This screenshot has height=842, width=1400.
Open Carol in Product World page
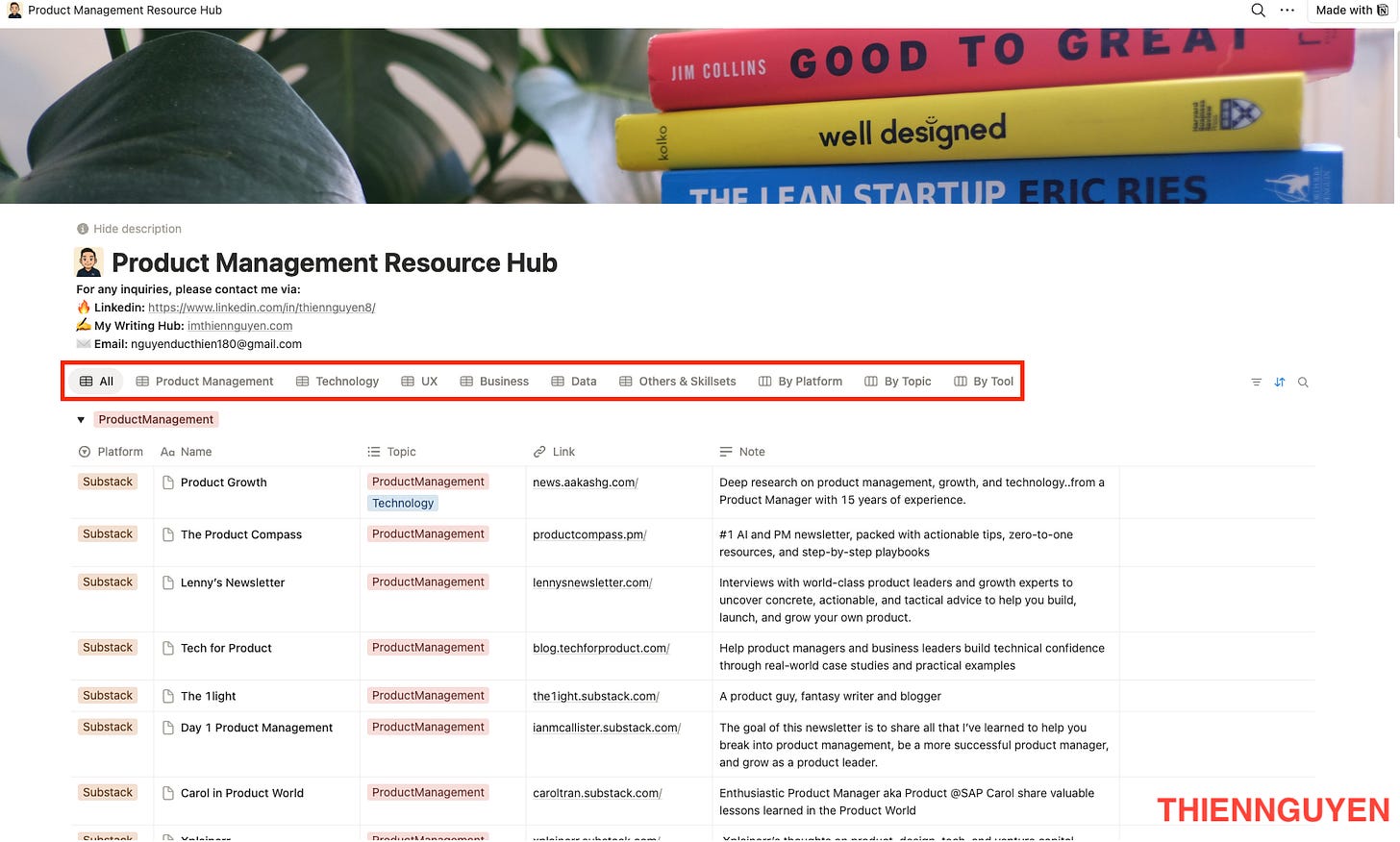point(242,793)
